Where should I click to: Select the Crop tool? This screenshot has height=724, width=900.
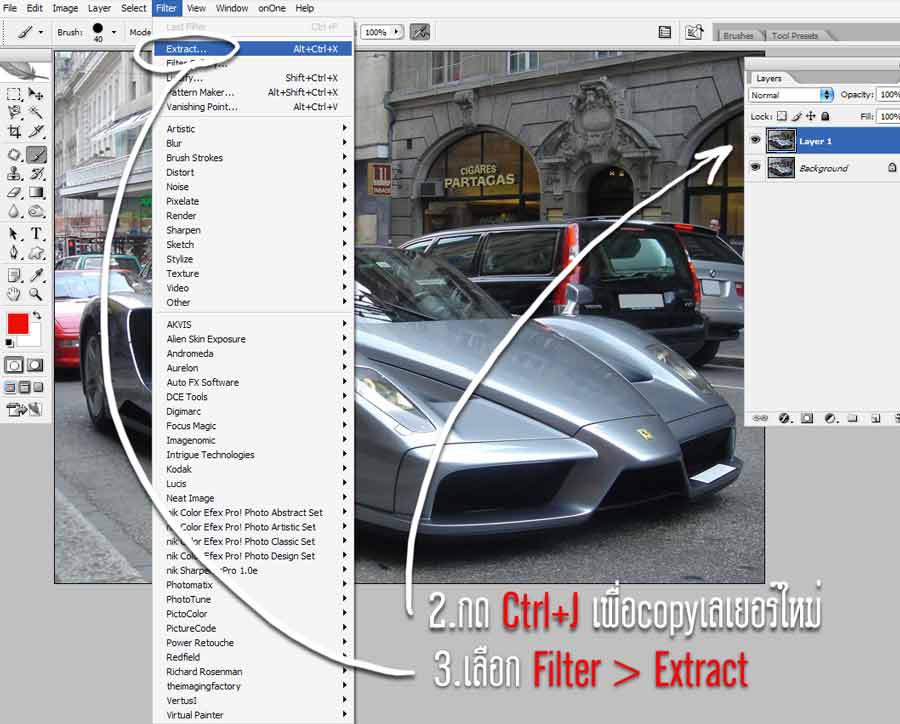click(14, 131)
